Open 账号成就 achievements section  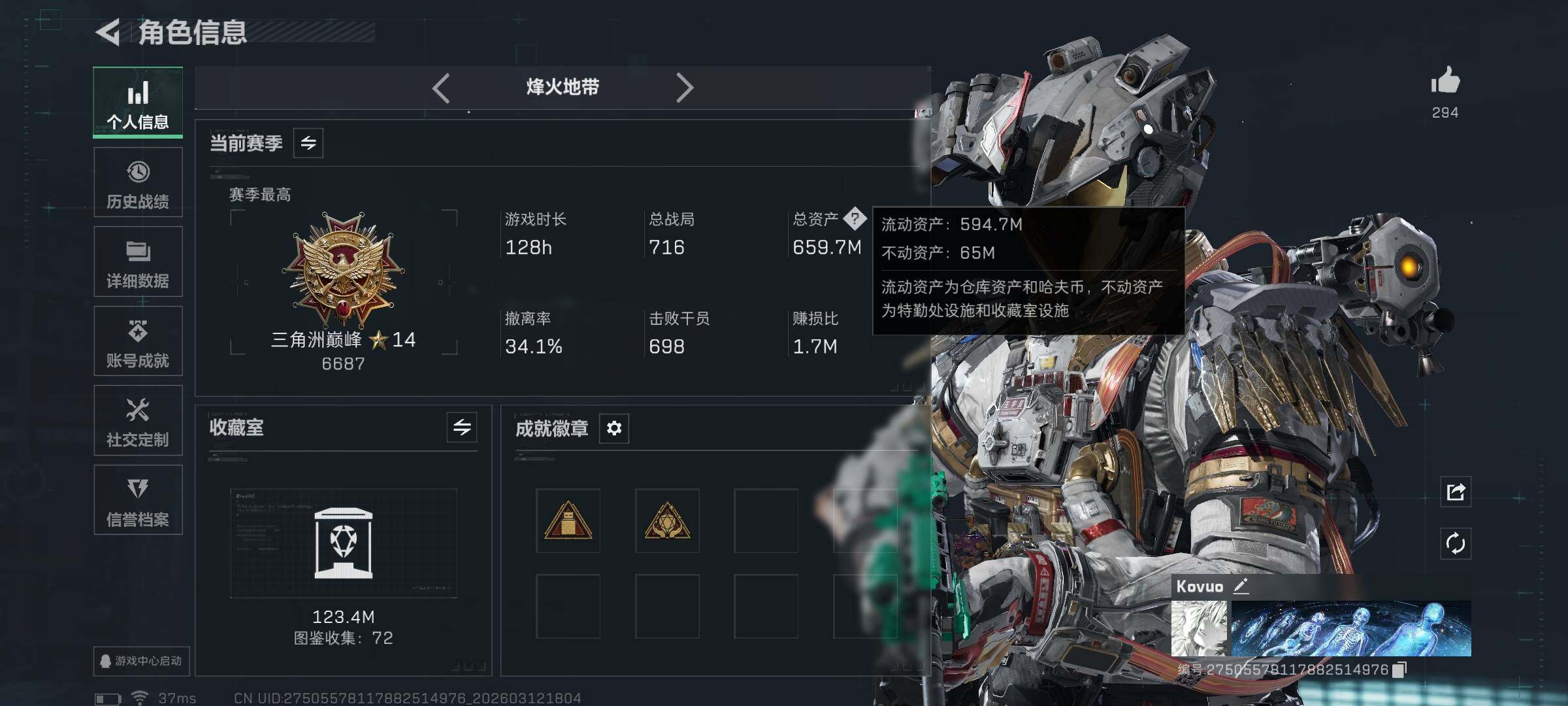tap(138, 341)
